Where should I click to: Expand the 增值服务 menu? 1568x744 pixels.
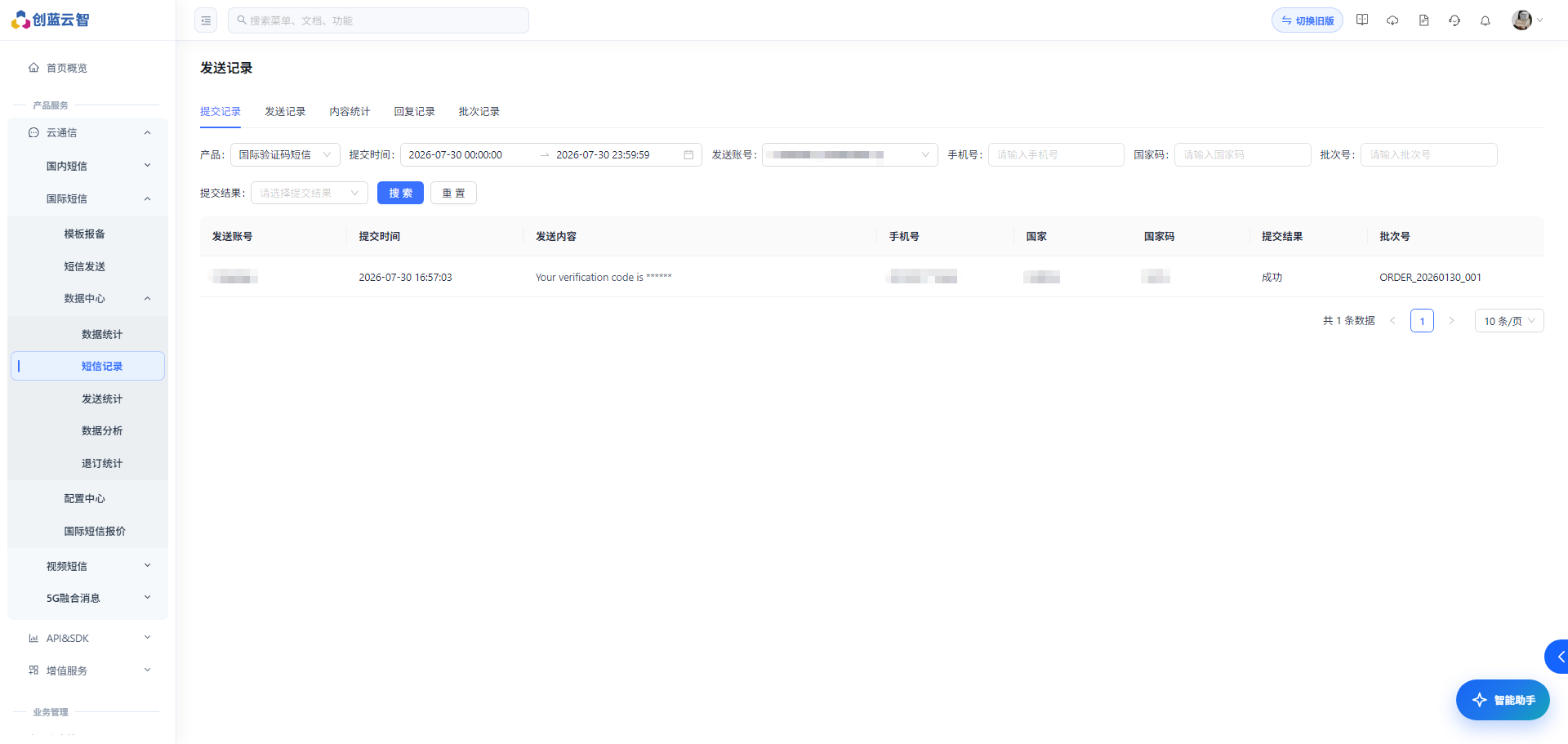[x=147, y=670]
